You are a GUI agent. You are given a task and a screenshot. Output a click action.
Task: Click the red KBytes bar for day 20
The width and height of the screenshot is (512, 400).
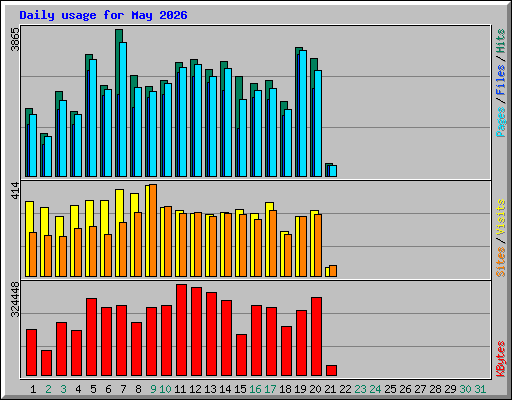(316, 336)
